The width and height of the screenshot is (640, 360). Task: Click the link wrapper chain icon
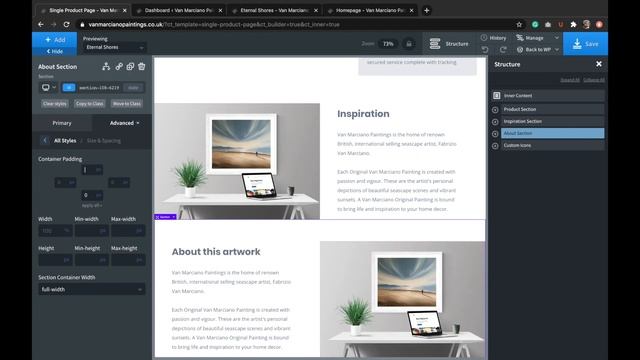pos(119,66)
